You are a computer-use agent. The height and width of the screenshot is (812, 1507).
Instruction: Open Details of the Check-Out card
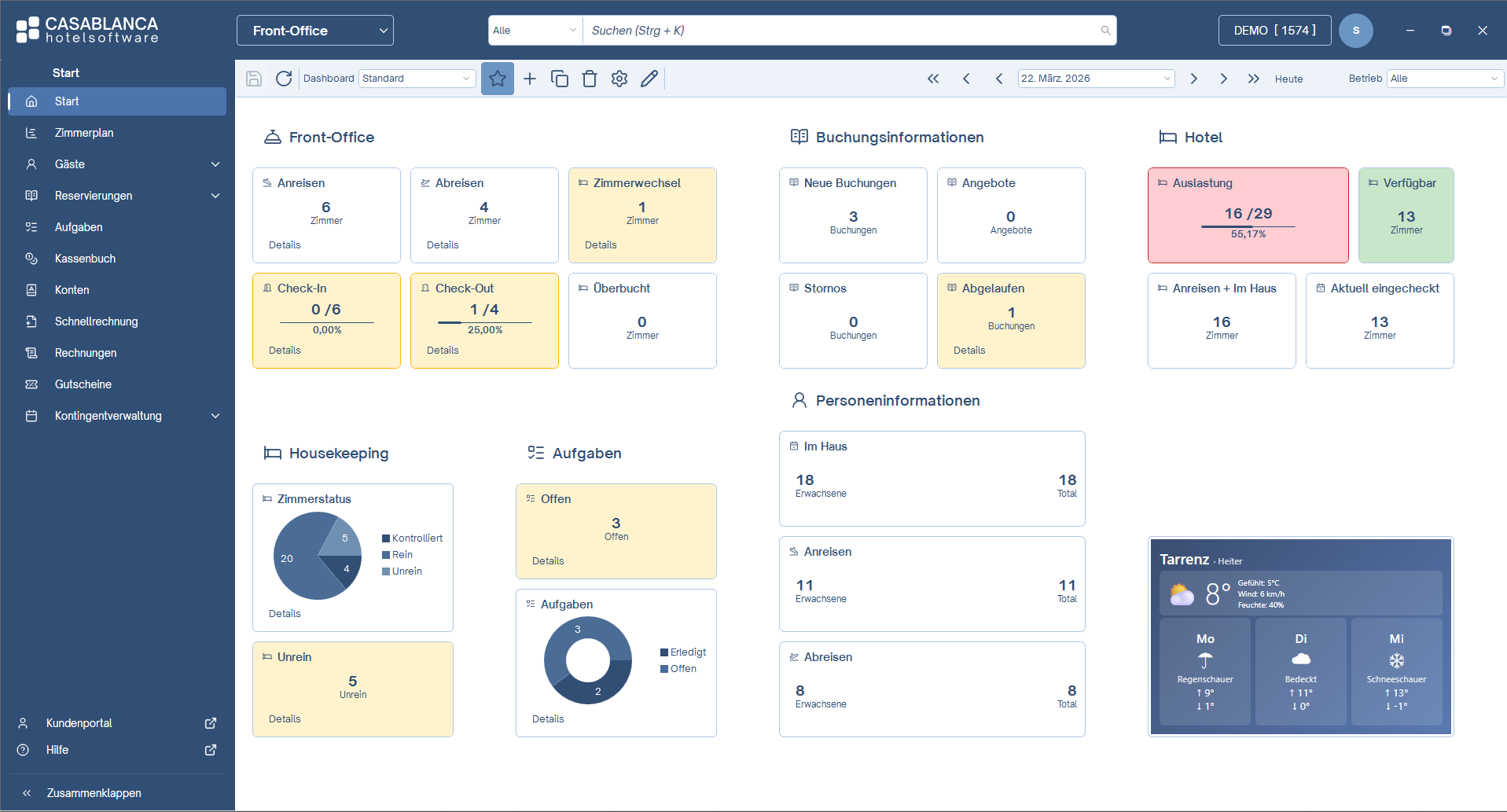click(442, 350)
